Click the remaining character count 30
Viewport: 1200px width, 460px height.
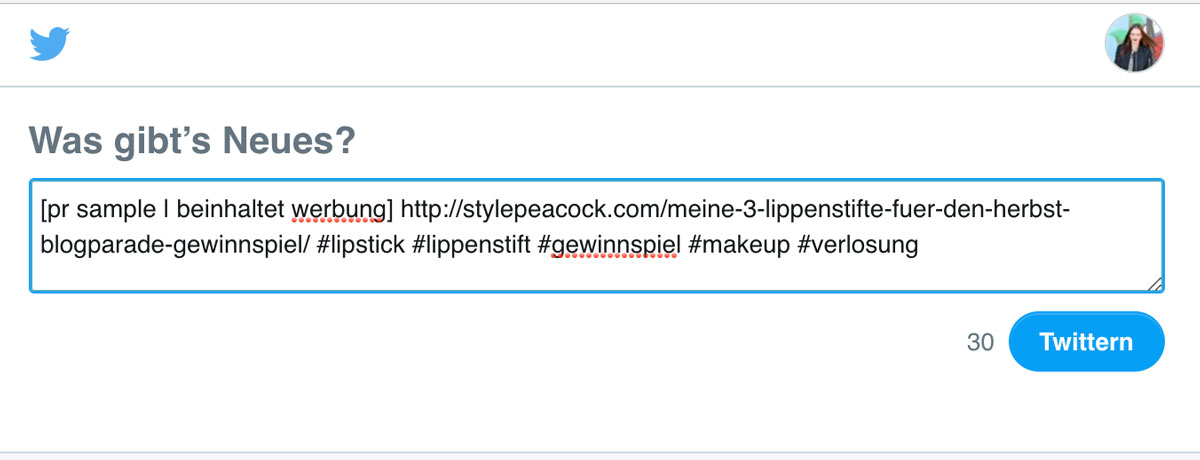[x=980, y=343]
